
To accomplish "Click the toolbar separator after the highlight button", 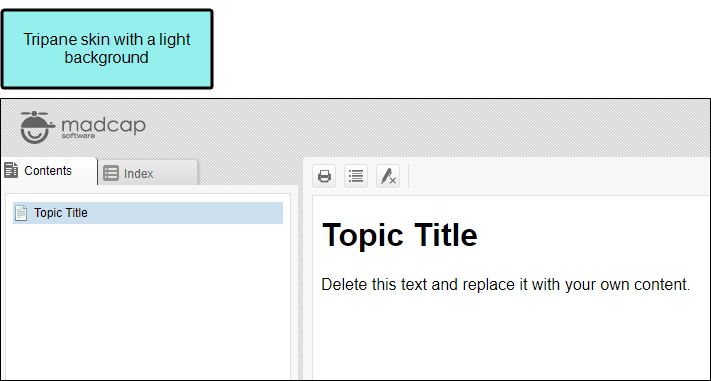I will pos(409,176).
